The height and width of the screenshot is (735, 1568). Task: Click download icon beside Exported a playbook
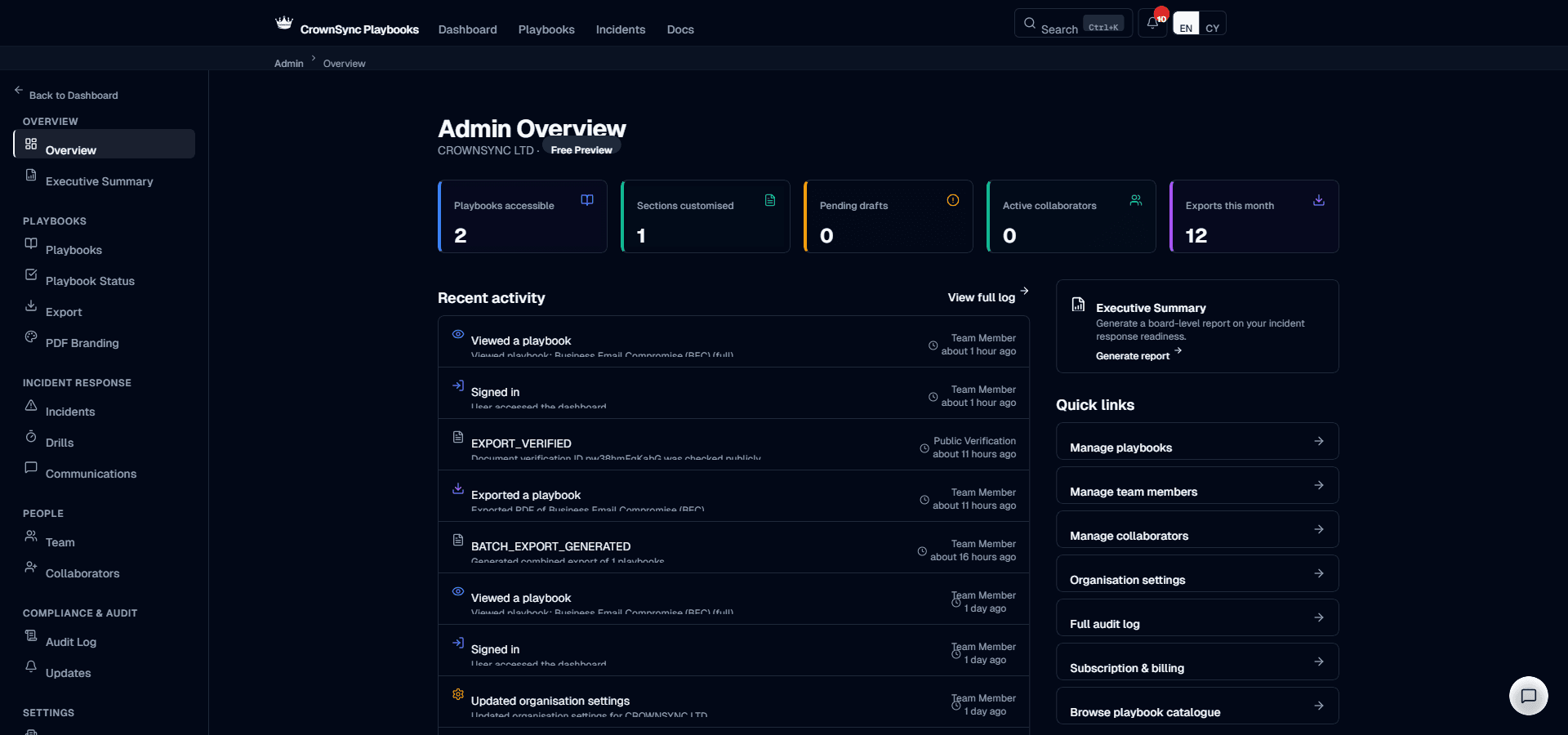point(458,488)
